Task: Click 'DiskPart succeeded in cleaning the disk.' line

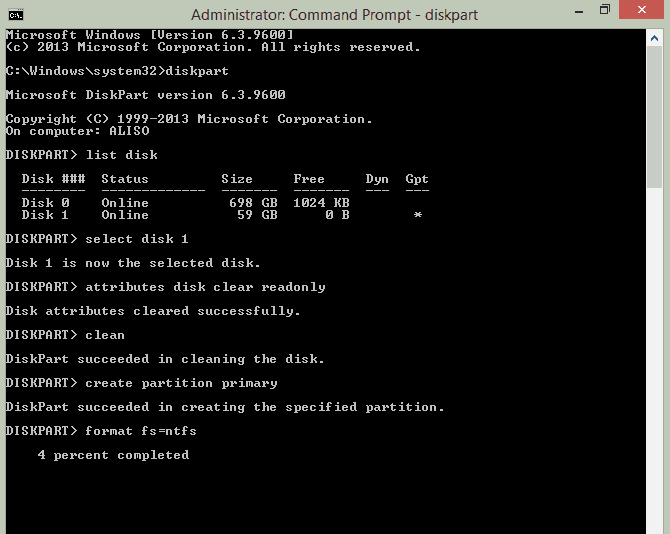Action: click(165, 358)
